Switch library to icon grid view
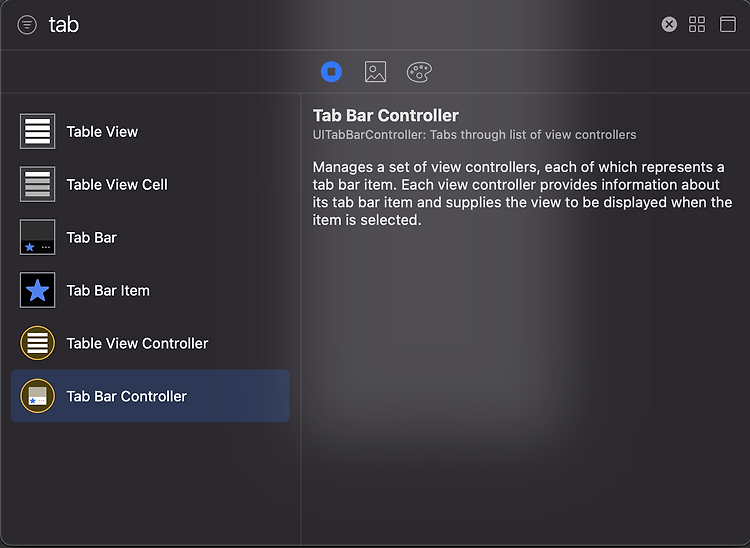Viewport: 750px width, 548px height. [697, 24]
